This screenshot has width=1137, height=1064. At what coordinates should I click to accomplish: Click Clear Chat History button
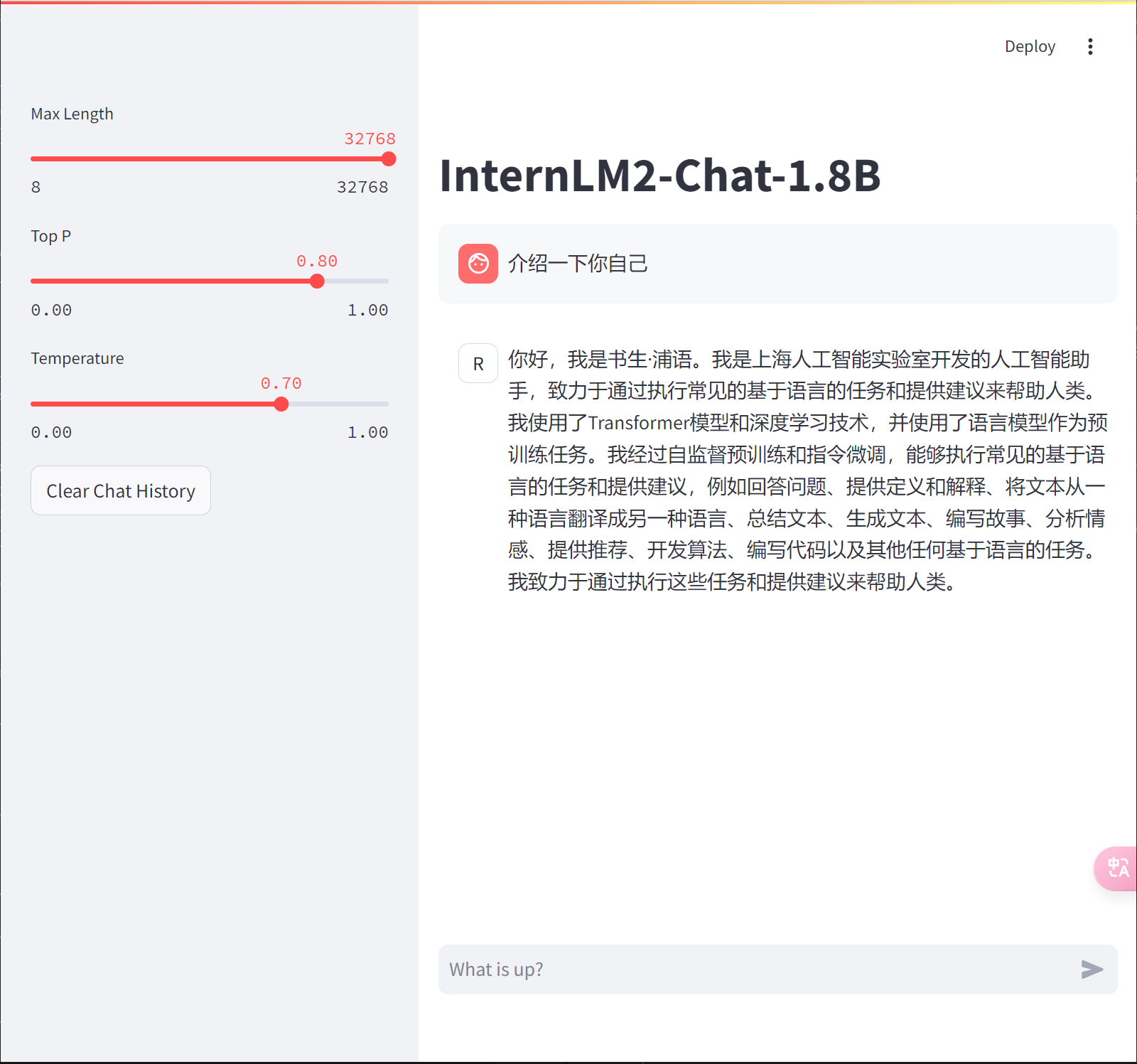pos(121,490)
